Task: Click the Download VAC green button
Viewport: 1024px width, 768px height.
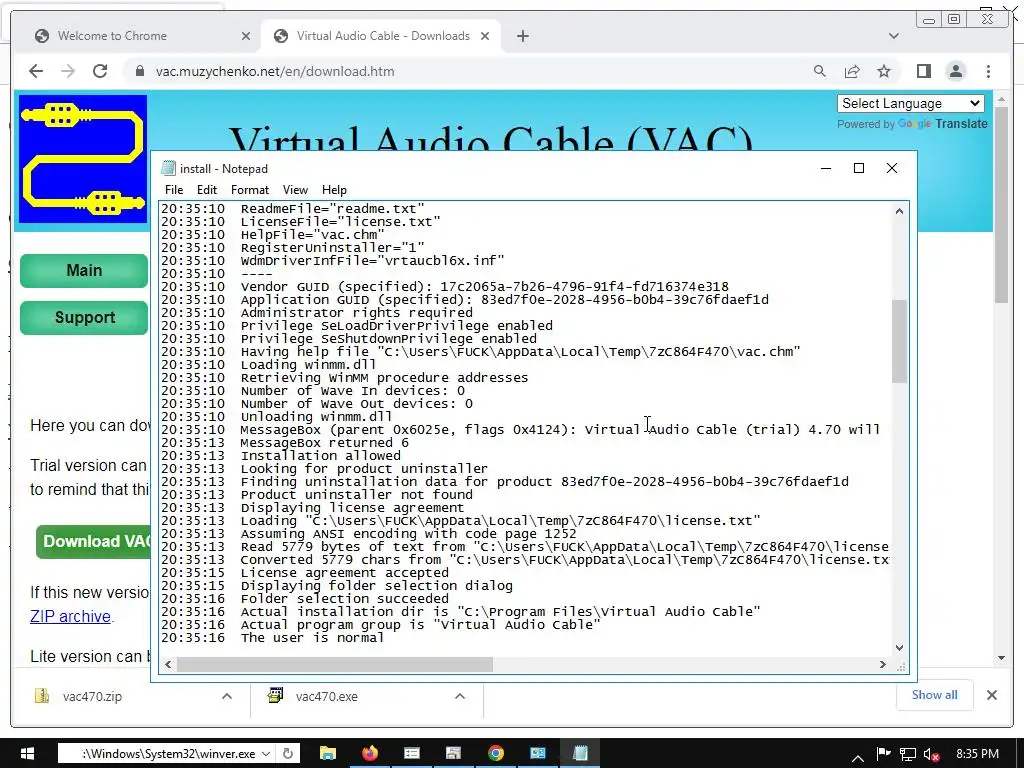Action: (x=93, y=541)
